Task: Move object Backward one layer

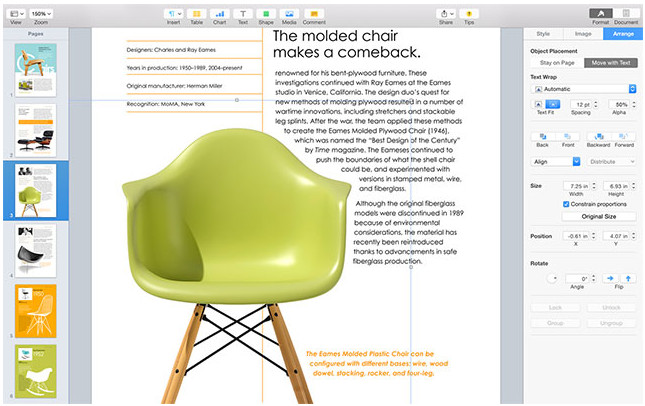Action: [599, 137]
